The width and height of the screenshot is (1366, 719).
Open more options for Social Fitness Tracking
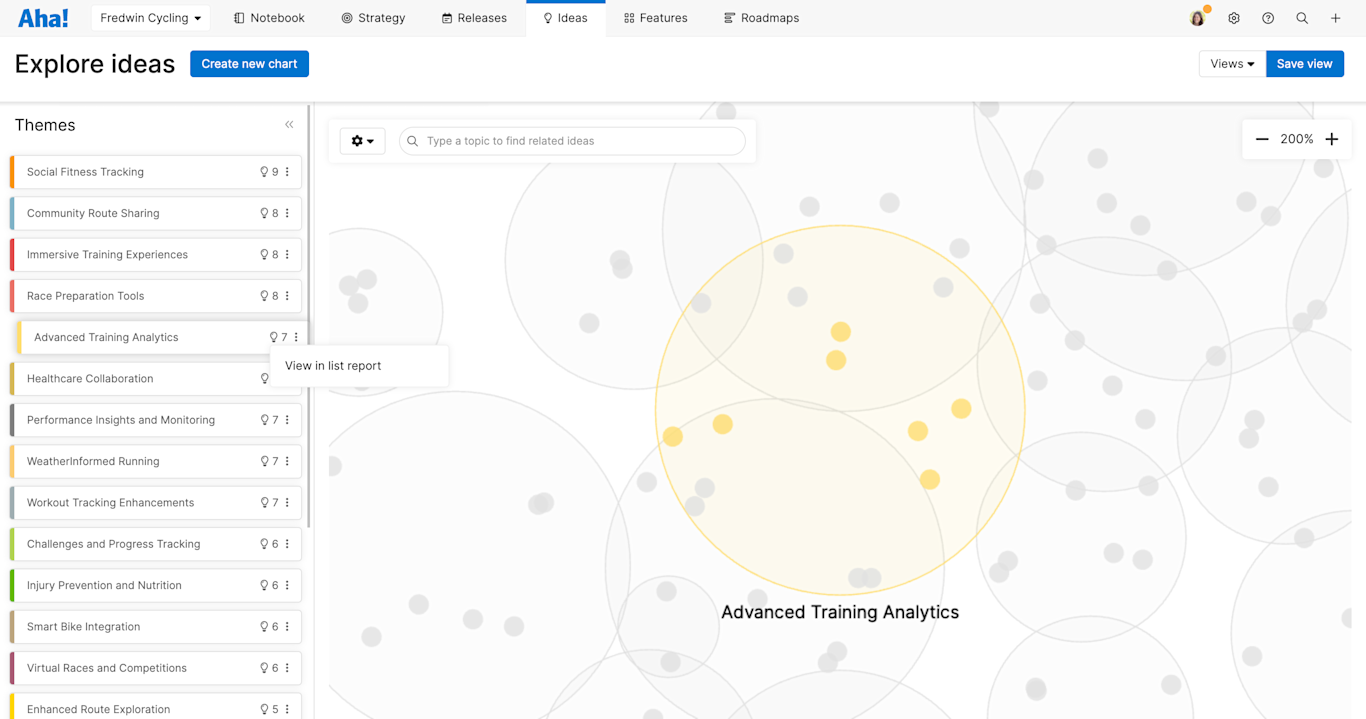point(287,172)
